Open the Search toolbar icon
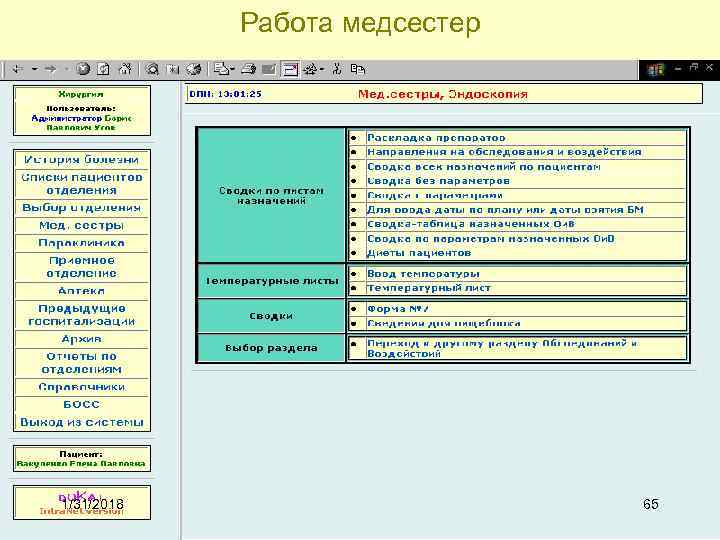The image size is (720, 540). click(152, 69)
